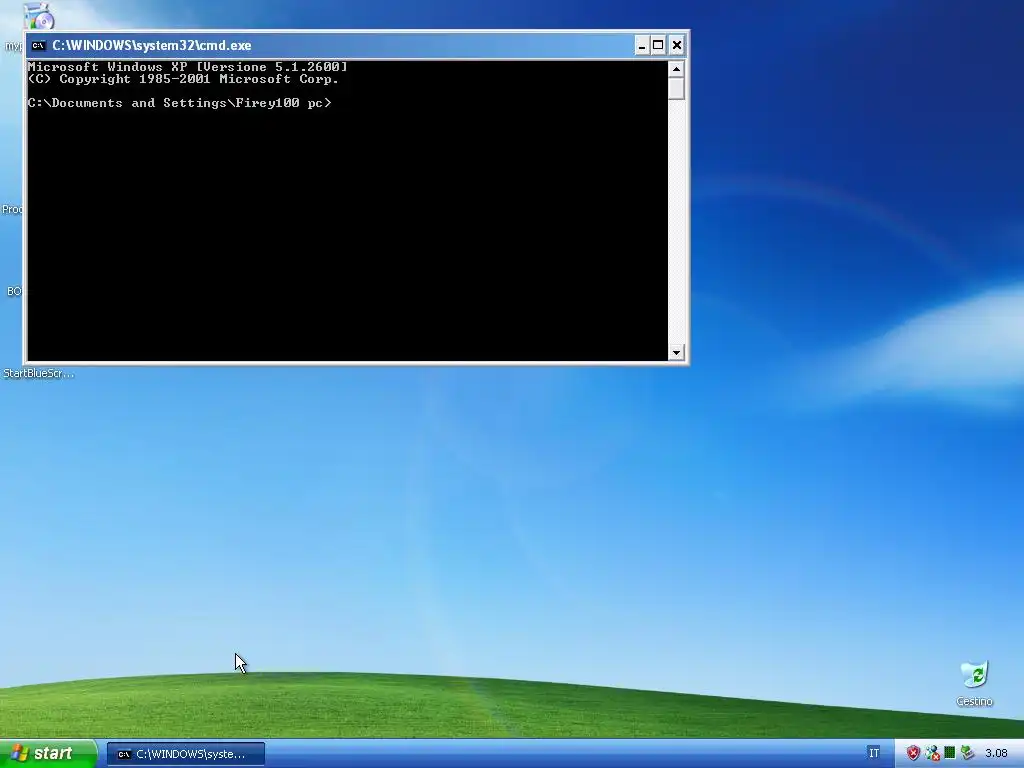Open the cmd.exe system menu icon
The height and width of the screenshot is (768, 1024).
(x=39, y=45)
